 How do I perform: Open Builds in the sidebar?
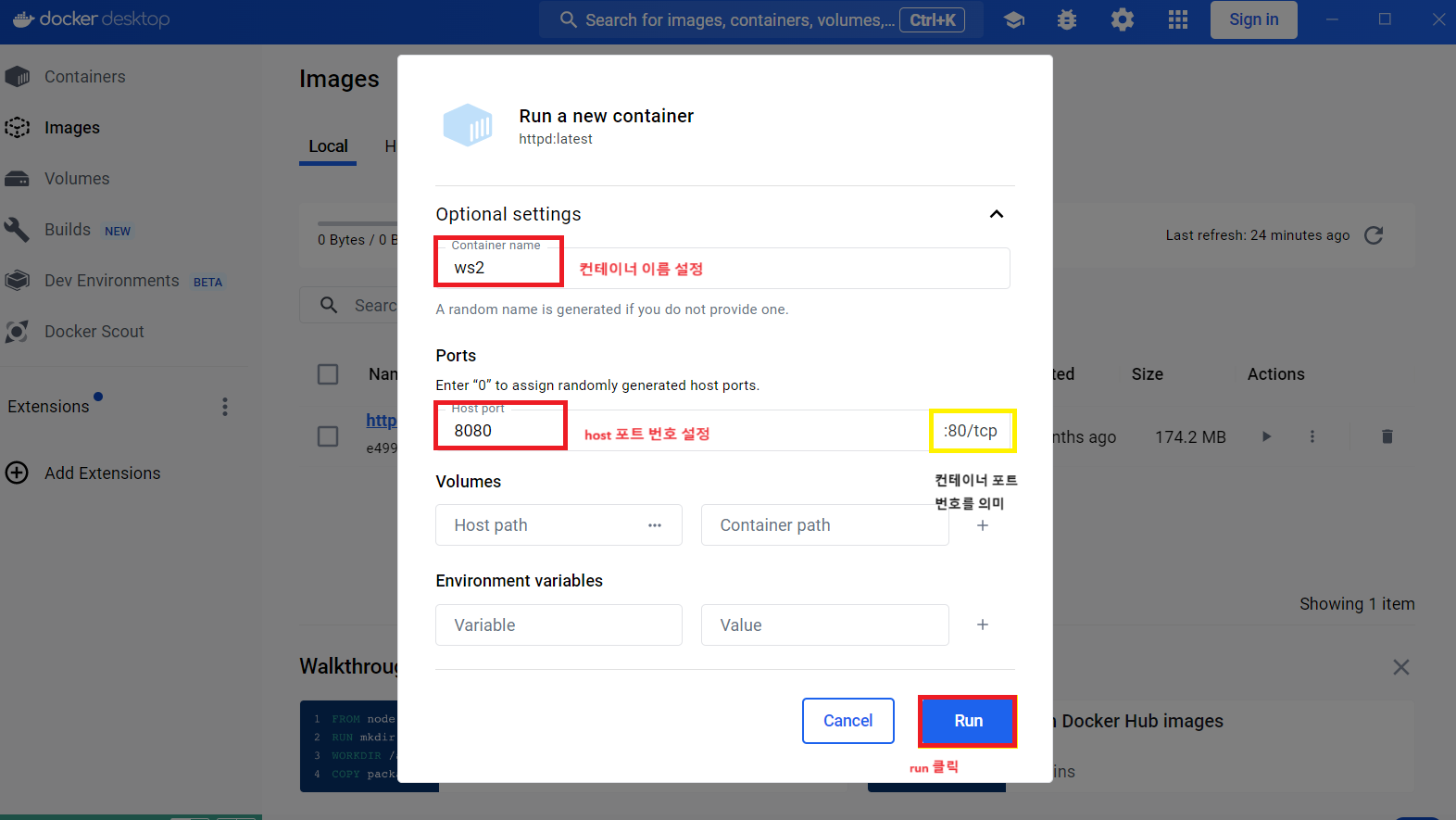coord(68,230)
